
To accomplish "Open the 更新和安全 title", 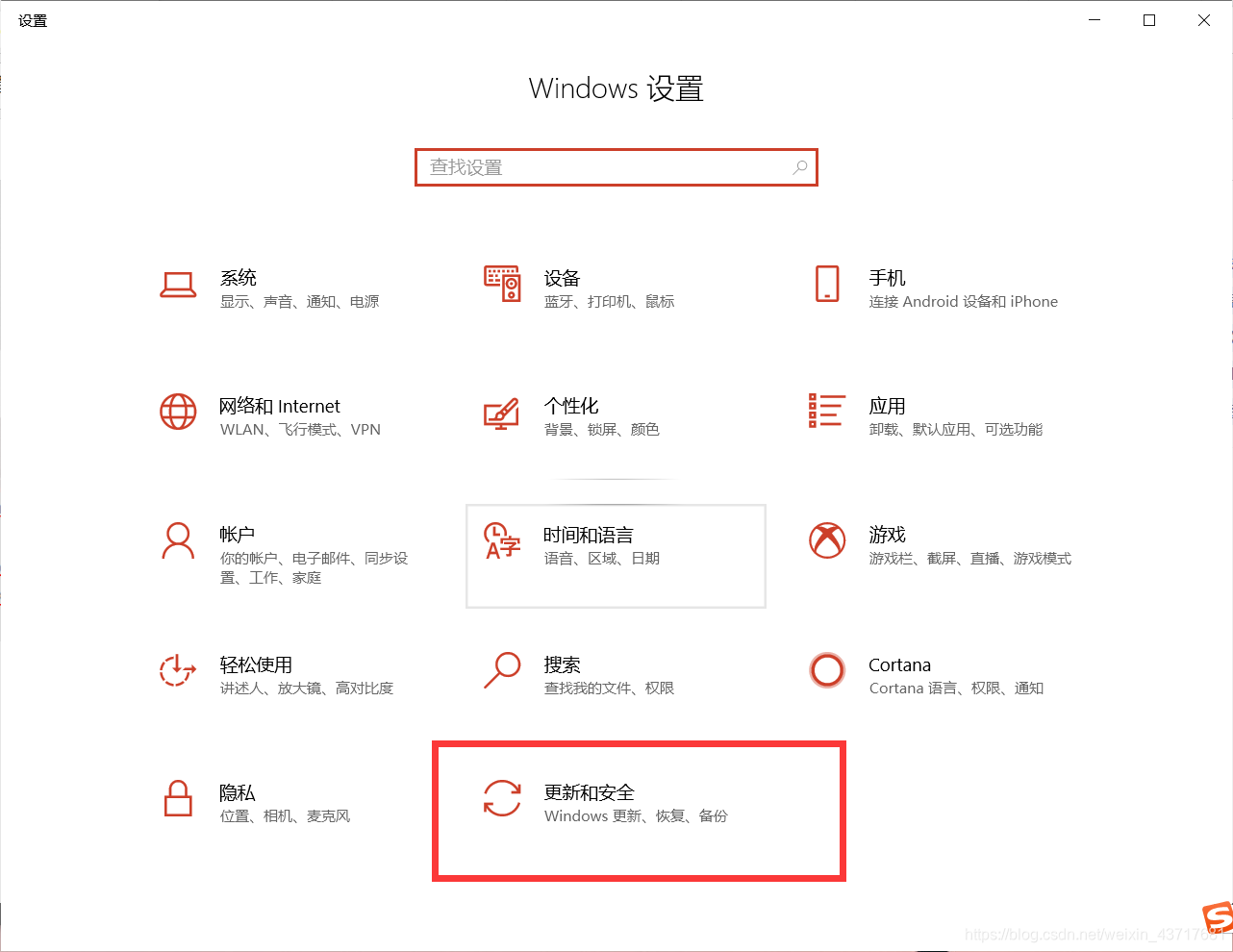I will [x=590, y=792].
